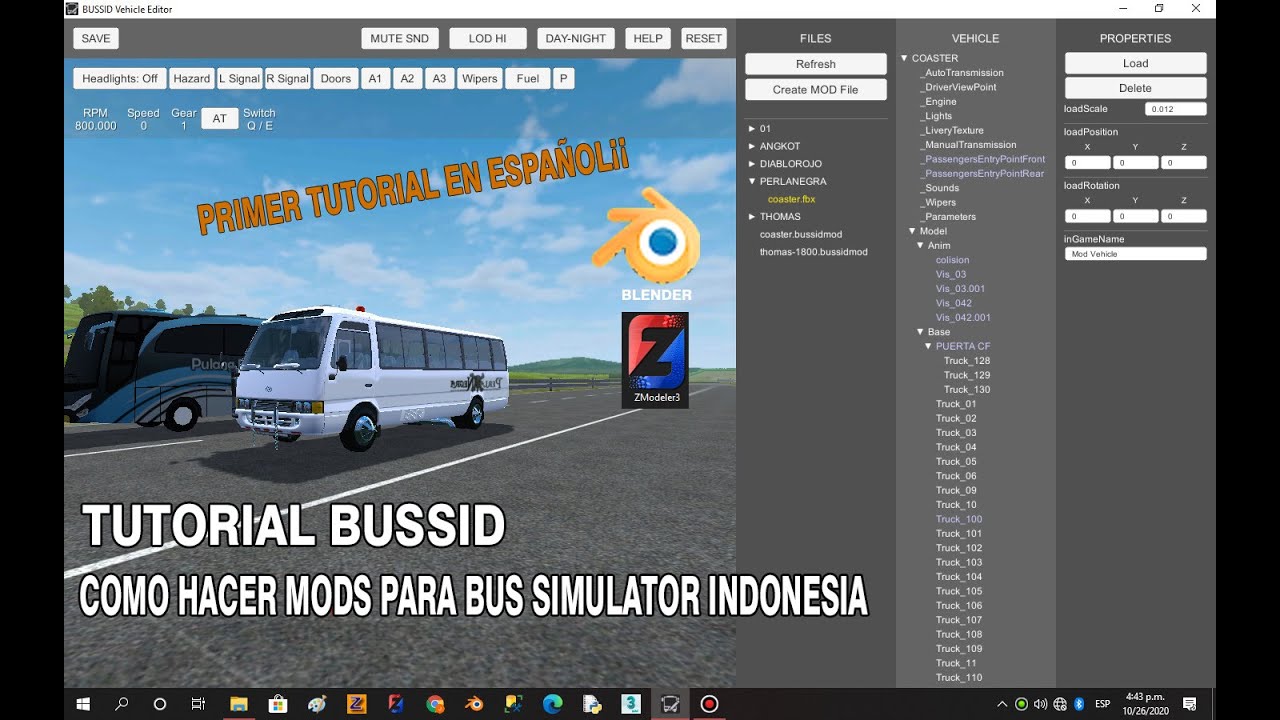Toggle the A3 animation
Image resolution: width=1280 pixels, height=720 pixels.
point(439,78)
